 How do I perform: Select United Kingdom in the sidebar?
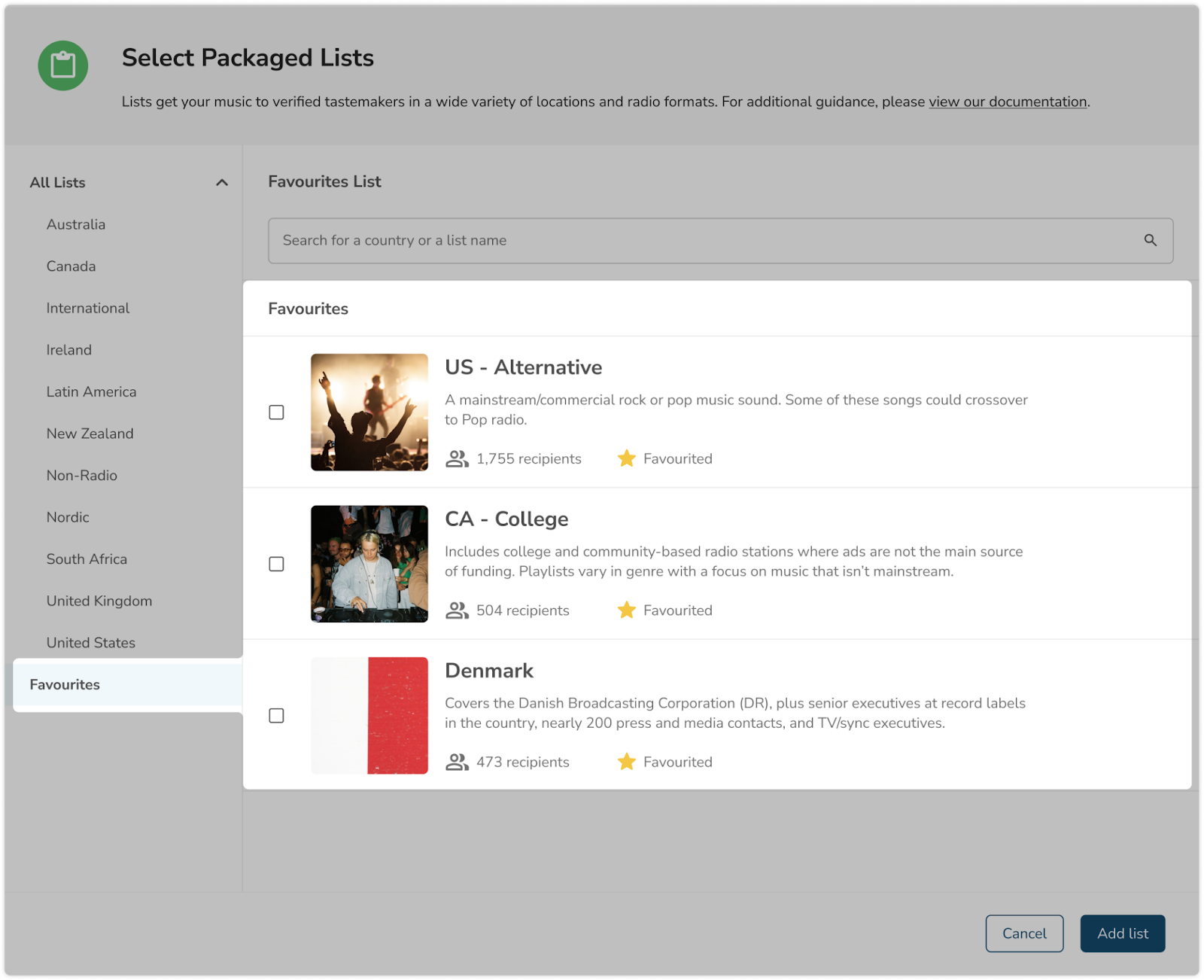point(99,601)
